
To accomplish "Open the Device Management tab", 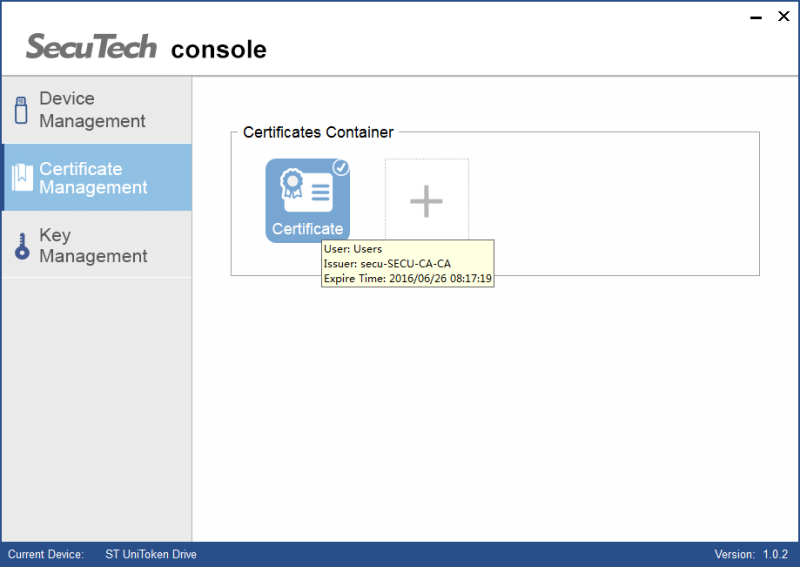I will (x=97, y=110).
